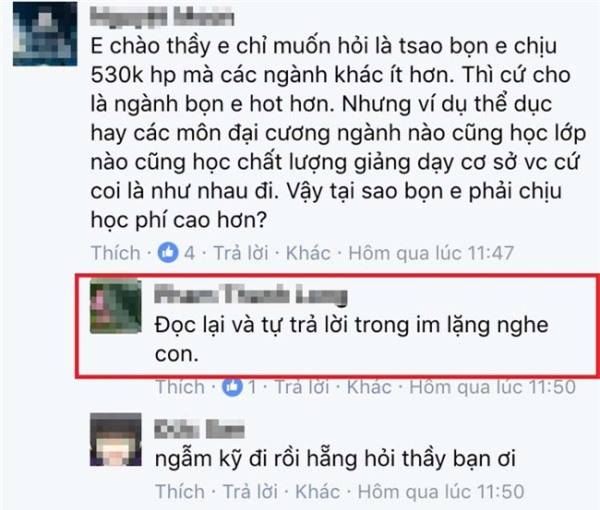Image resolution: width=600 pixels, height=510 pixels.
Task: Click the thumbs-up icon with 1 reaction
Action: pos(233,387)
